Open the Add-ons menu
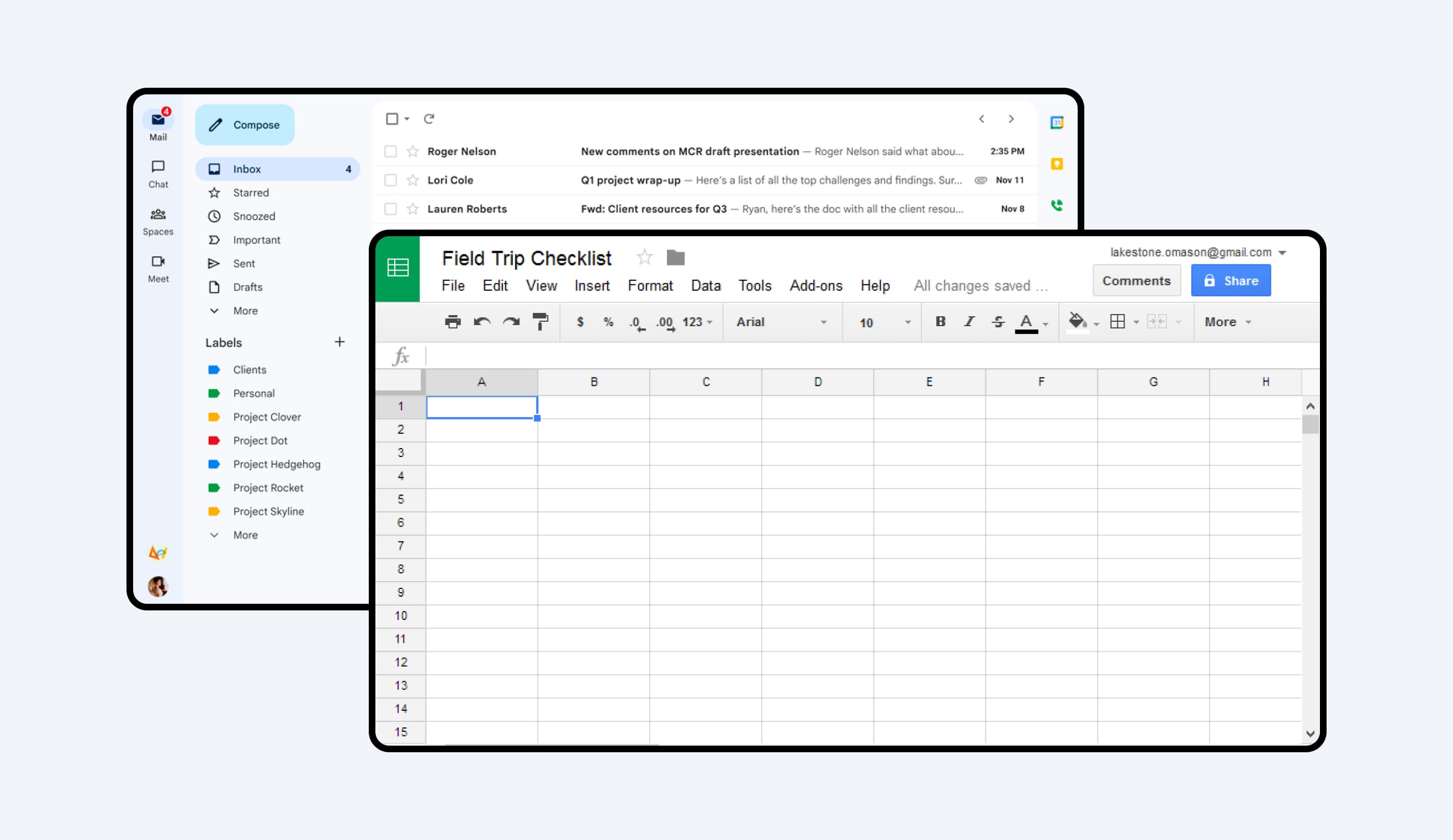Image resolution: width=1453 pixels, height=840 pixels. 816,286
